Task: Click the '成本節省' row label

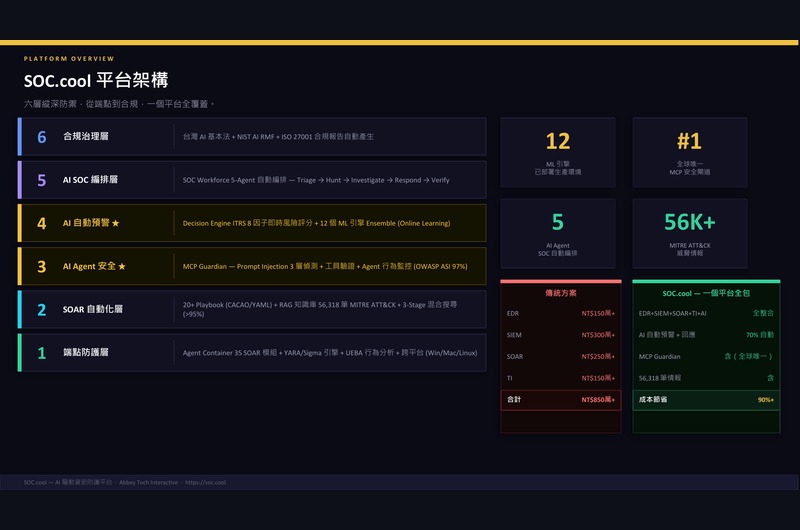Action: 653,399
